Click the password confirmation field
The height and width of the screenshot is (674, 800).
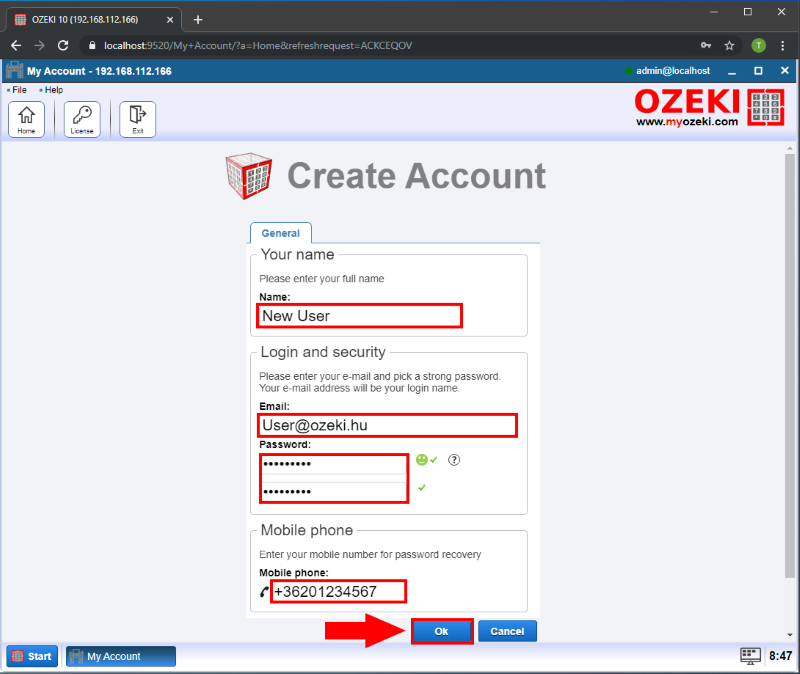[x=334, y=491]
